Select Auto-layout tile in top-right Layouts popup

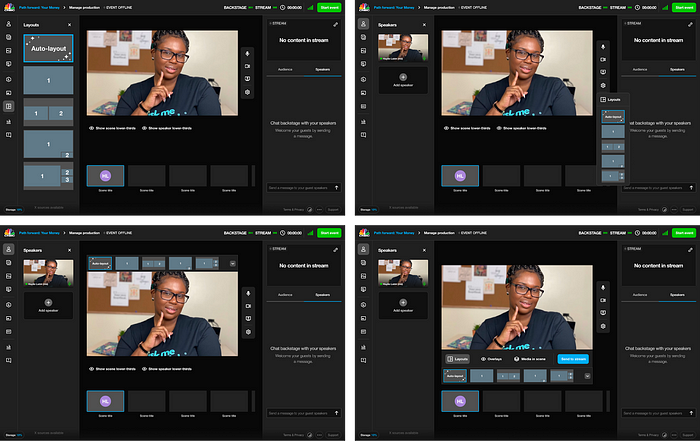[613, 116]
